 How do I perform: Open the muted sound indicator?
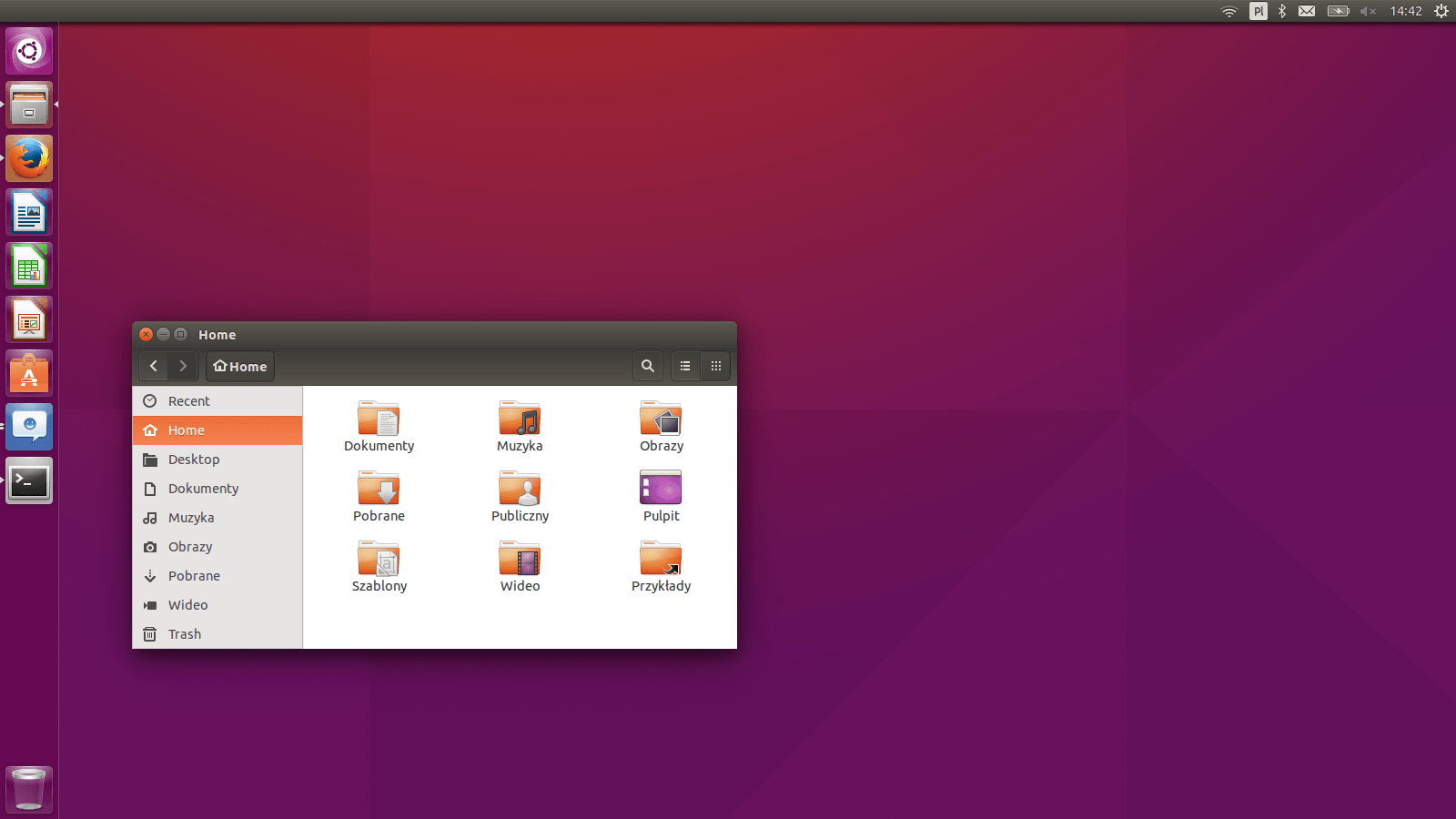coord(1368,11)
